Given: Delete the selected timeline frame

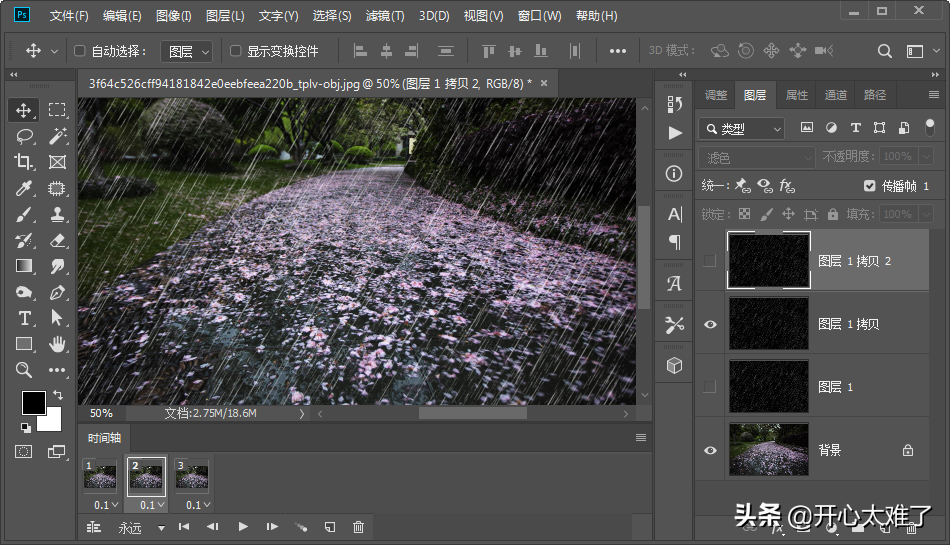Looking at the screenshot, I should (x=358, y=527).
